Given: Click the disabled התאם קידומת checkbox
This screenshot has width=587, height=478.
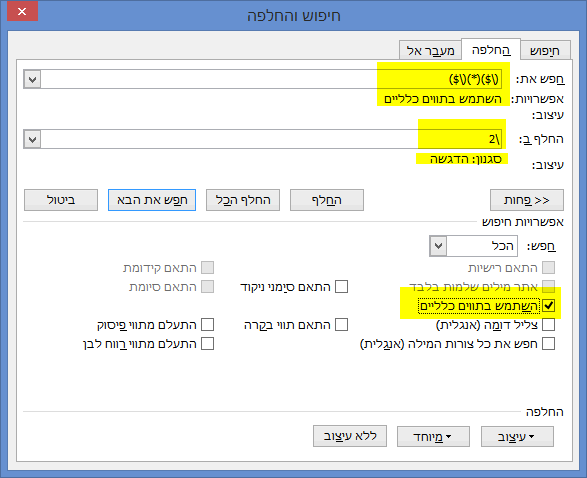Looking at the screenshot, I should coord(207,268).
